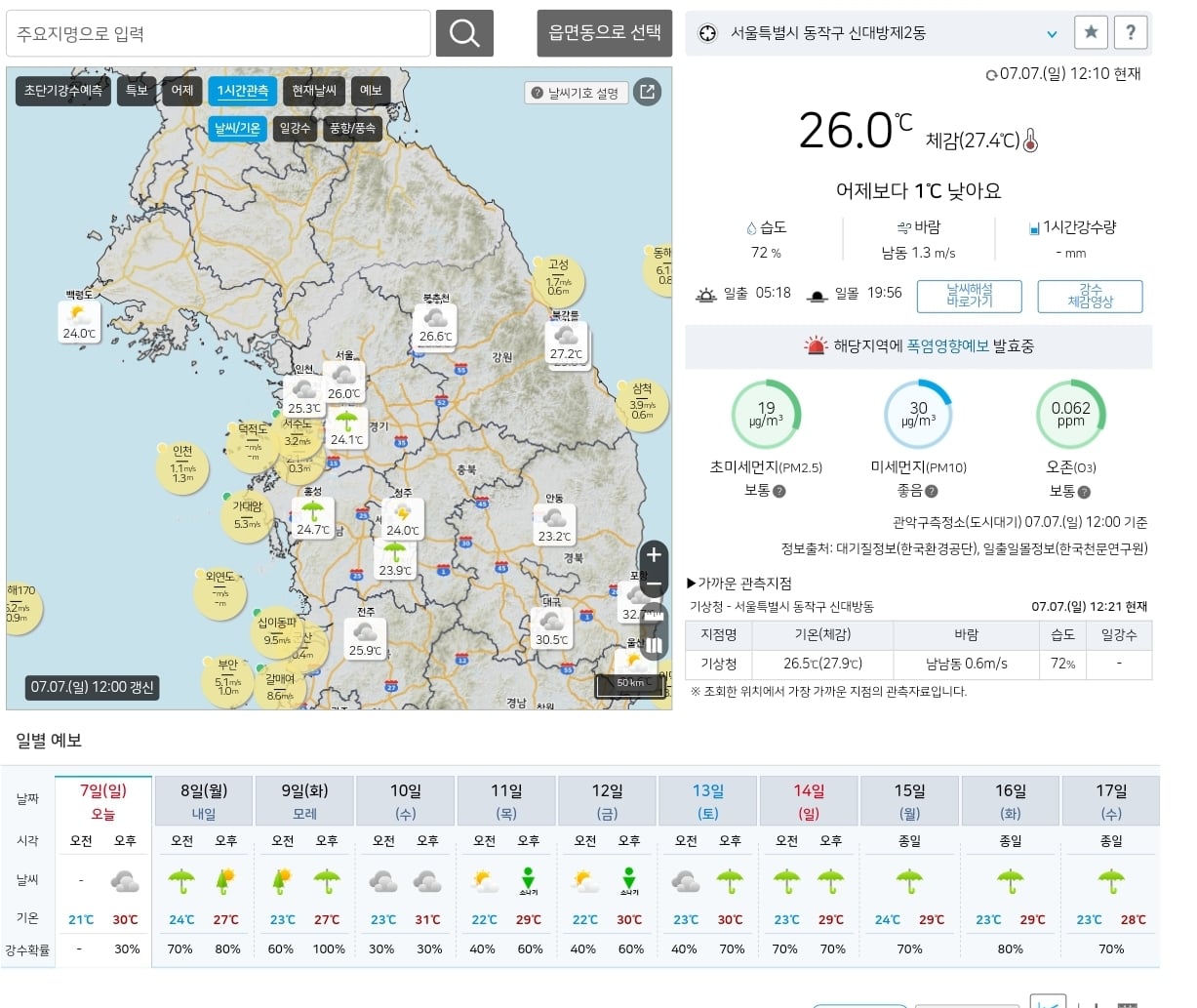Select the 1시간관측 map tab

click(242, 92)
